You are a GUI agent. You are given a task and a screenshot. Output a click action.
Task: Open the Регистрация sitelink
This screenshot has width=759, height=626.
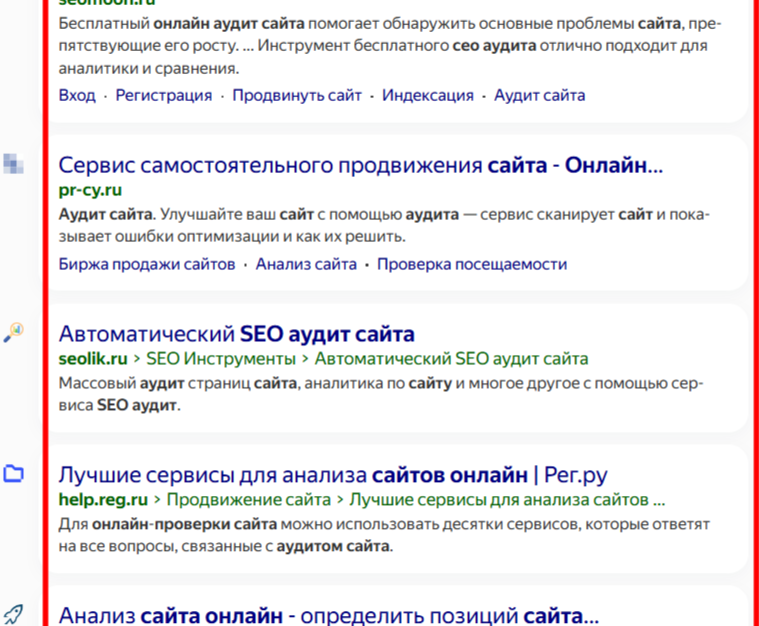pyautogui.click(x=164, y=95)
